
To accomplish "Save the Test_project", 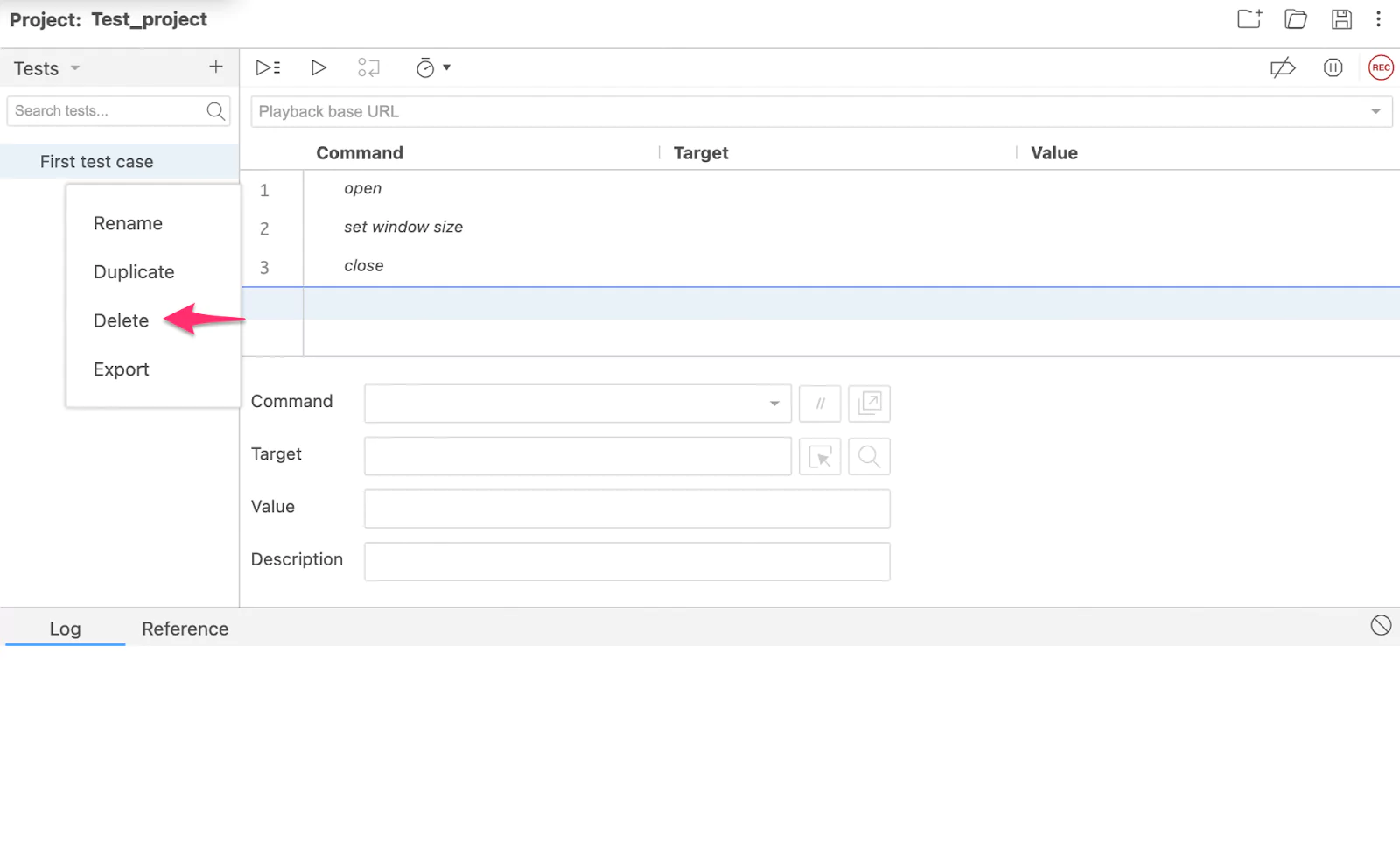I will tap(1341, 18).
